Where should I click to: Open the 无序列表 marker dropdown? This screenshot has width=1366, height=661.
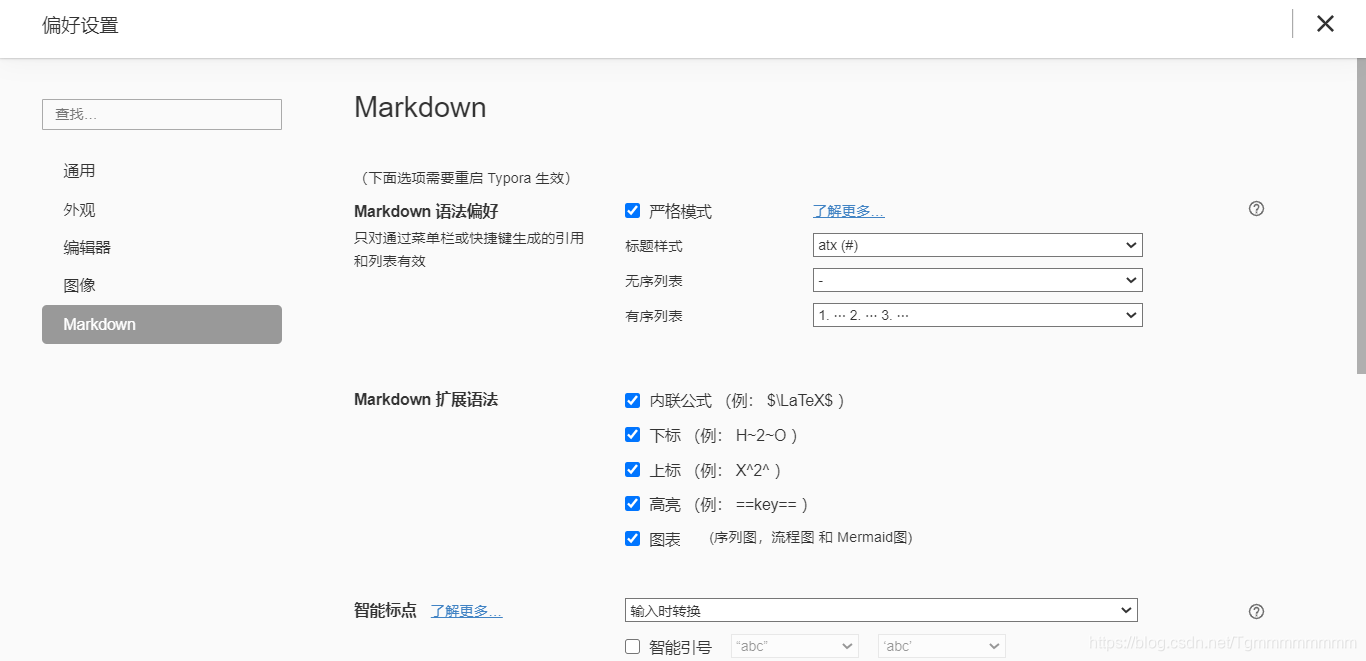977,280
